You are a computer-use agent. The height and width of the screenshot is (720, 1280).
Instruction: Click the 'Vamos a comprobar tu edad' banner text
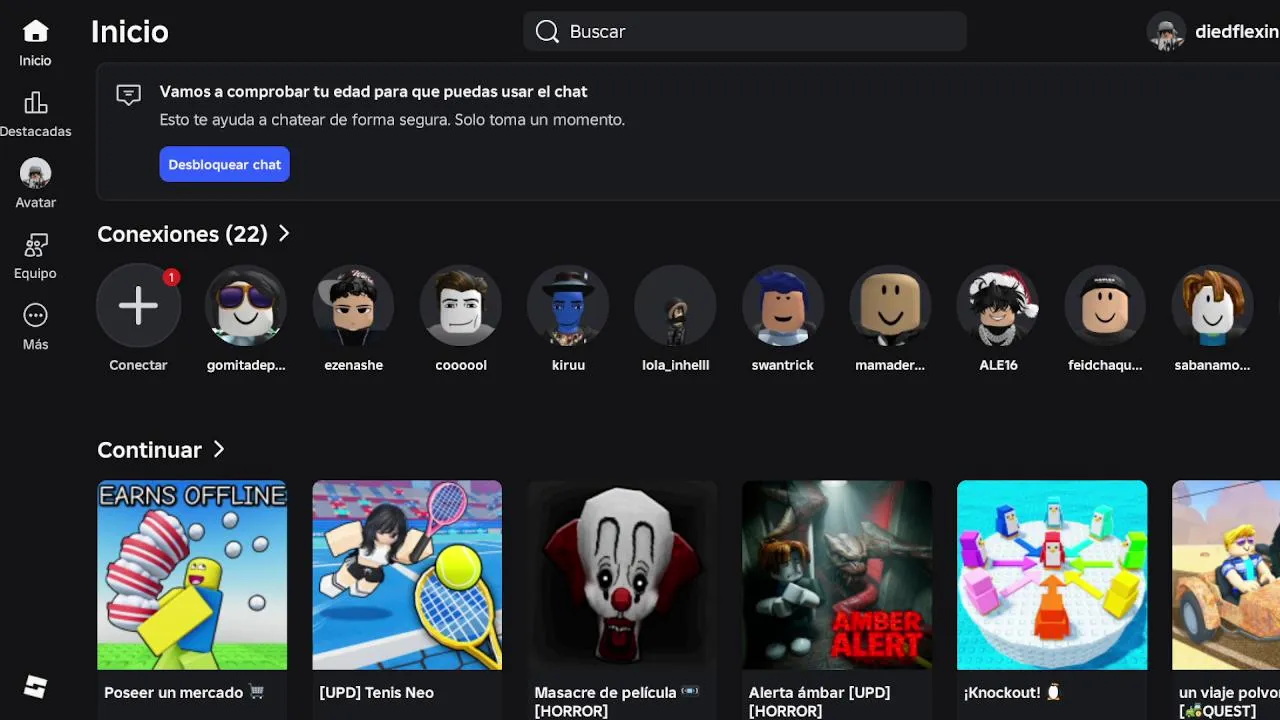(373, 92)
